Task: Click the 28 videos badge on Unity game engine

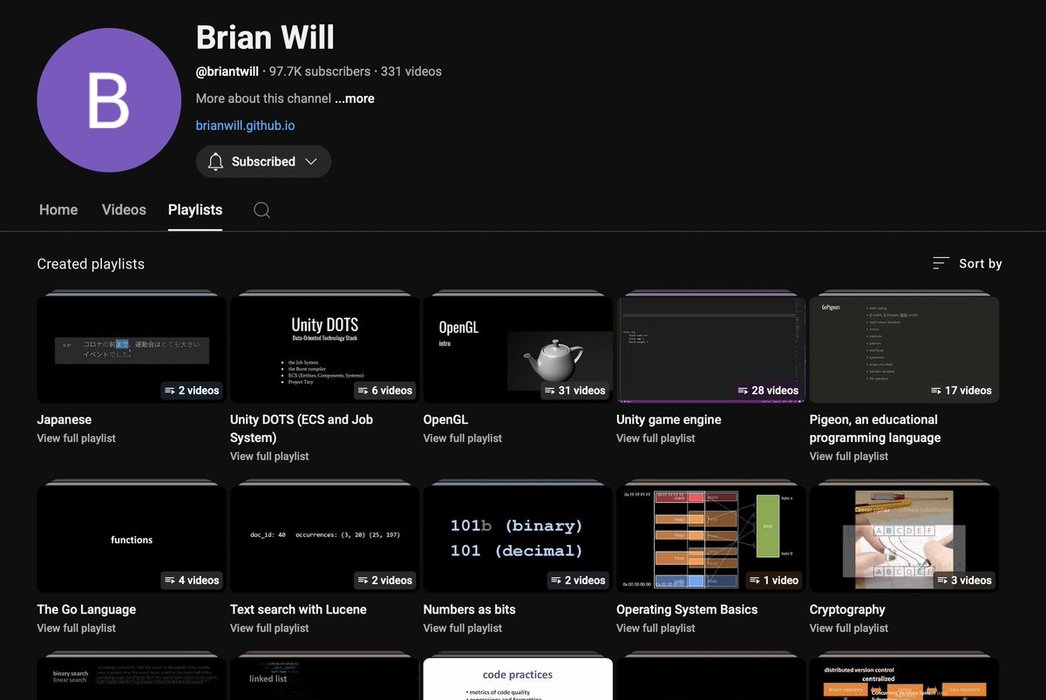Action: (768, 391)
